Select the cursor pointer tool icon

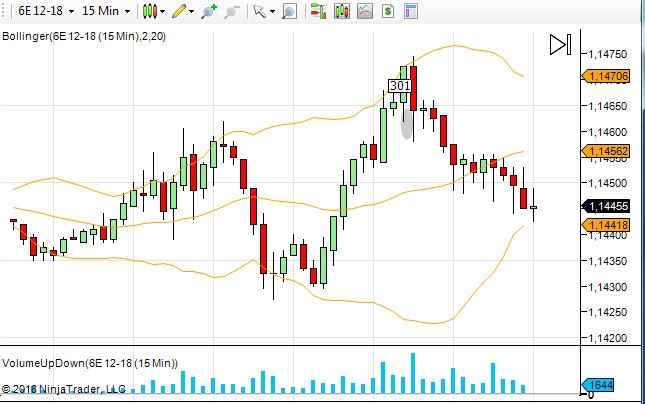[x=259, y=12]
